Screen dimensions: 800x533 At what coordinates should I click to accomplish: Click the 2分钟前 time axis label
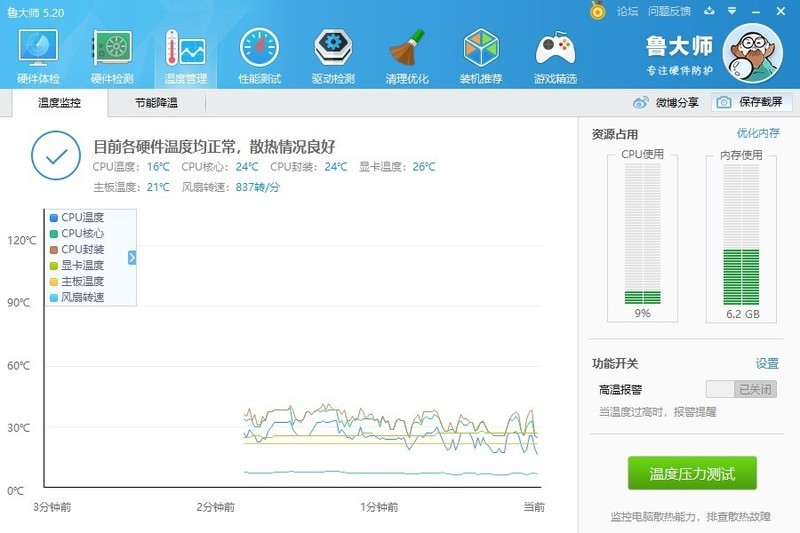coord(215,507)
